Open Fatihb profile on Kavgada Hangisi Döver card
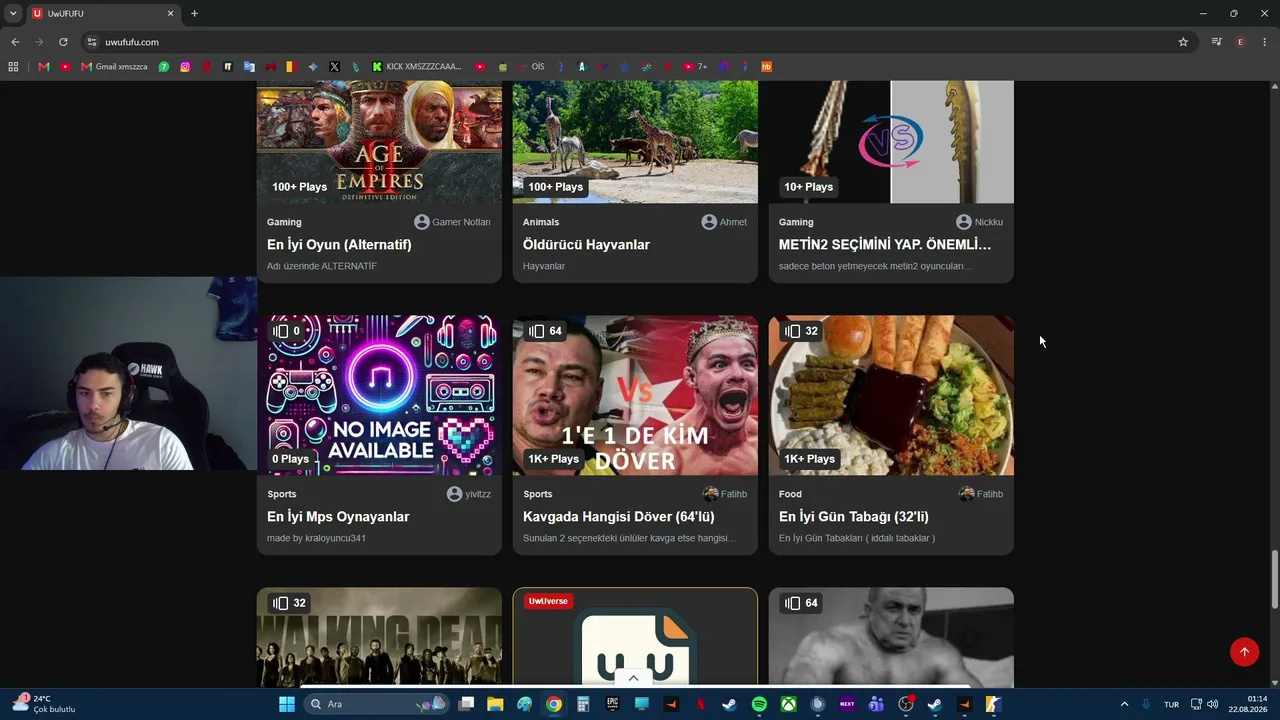The height and width of the screenshot is (720, 1280). point(725,494)
